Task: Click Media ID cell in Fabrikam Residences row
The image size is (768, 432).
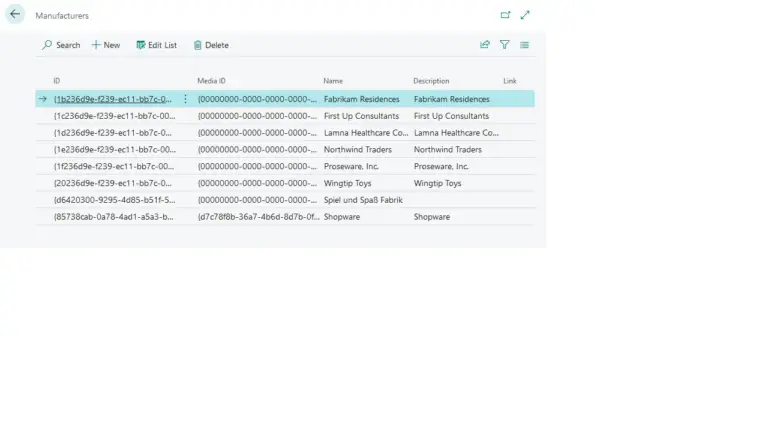Action: pos(257,99)
